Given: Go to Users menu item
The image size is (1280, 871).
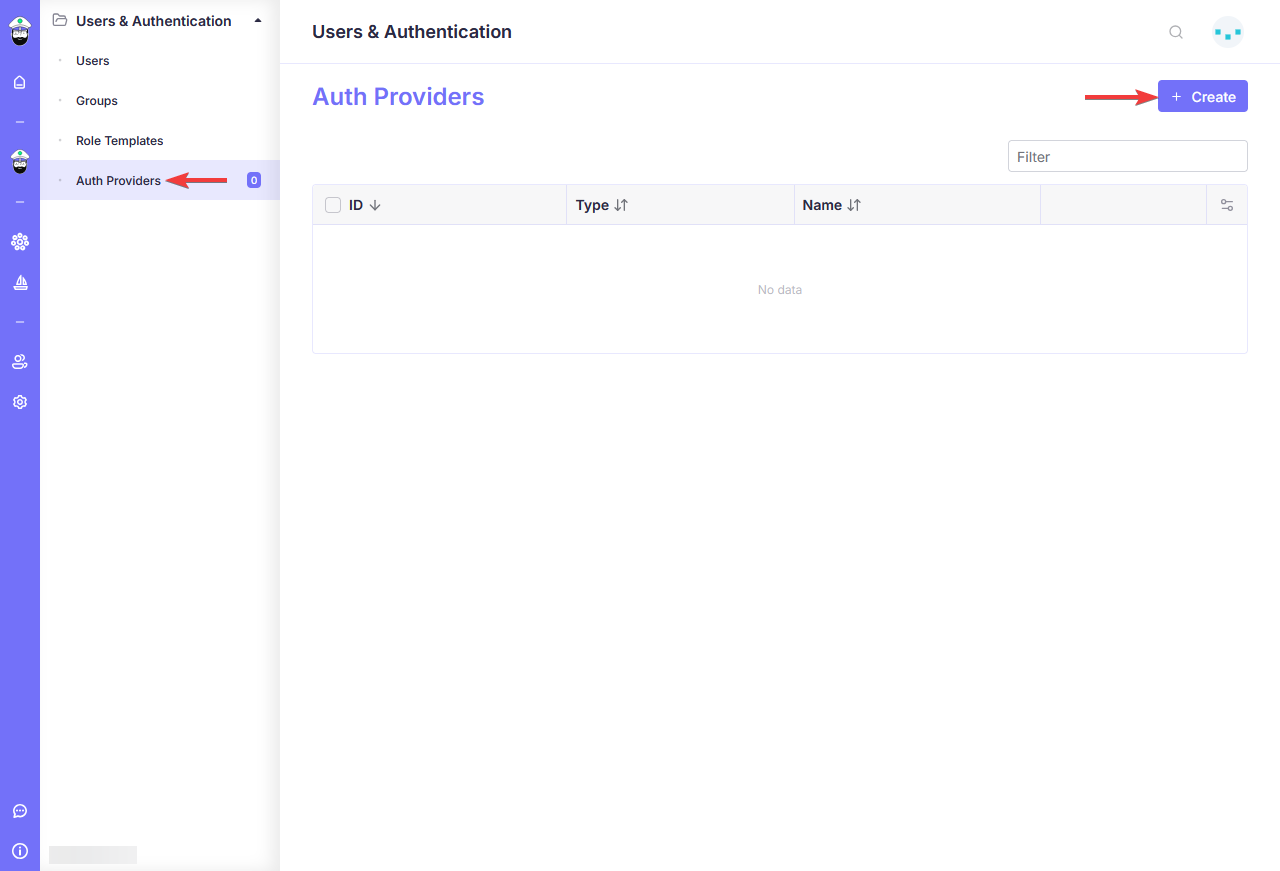Looking at the screenshot, I should pyautogui.click(x=93, y=61).
